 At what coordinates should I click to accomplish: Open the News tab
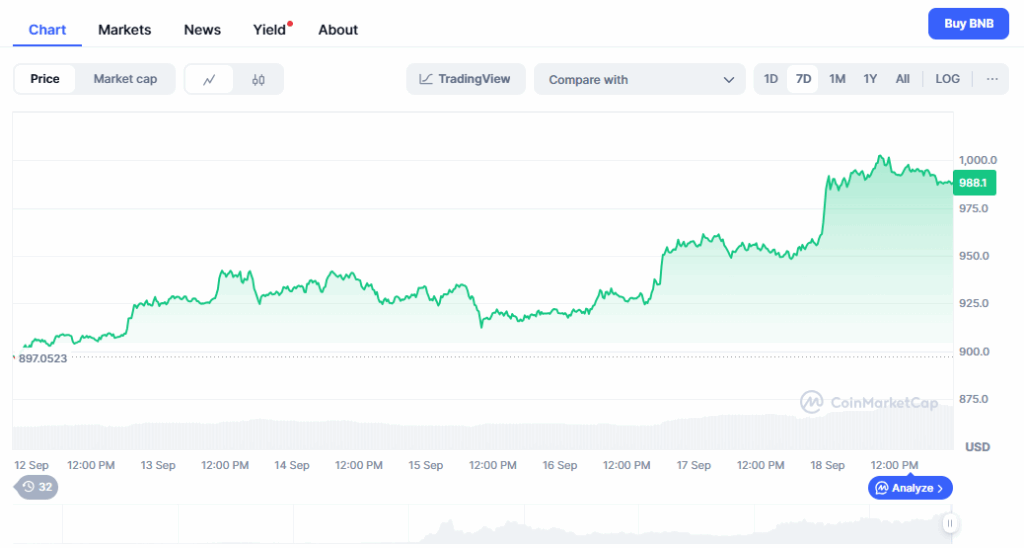202,29
